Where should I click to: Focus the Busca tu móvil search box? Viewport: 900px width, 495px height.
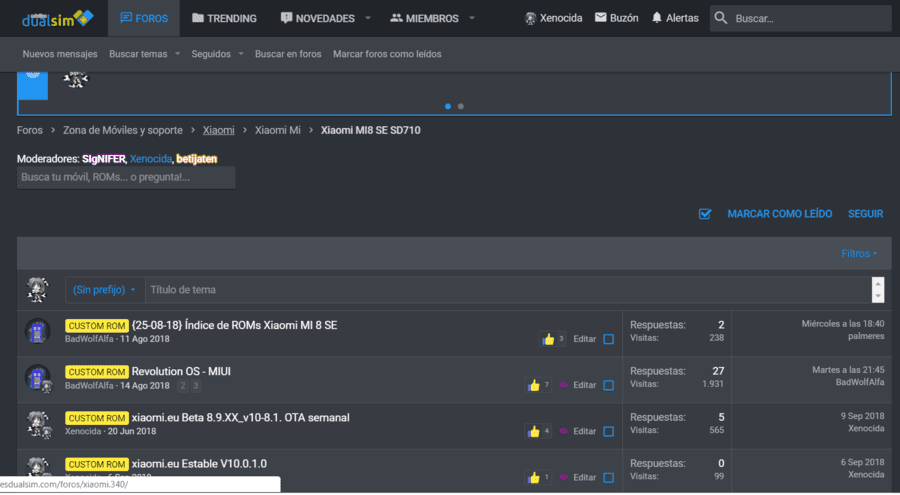(126, 177)
